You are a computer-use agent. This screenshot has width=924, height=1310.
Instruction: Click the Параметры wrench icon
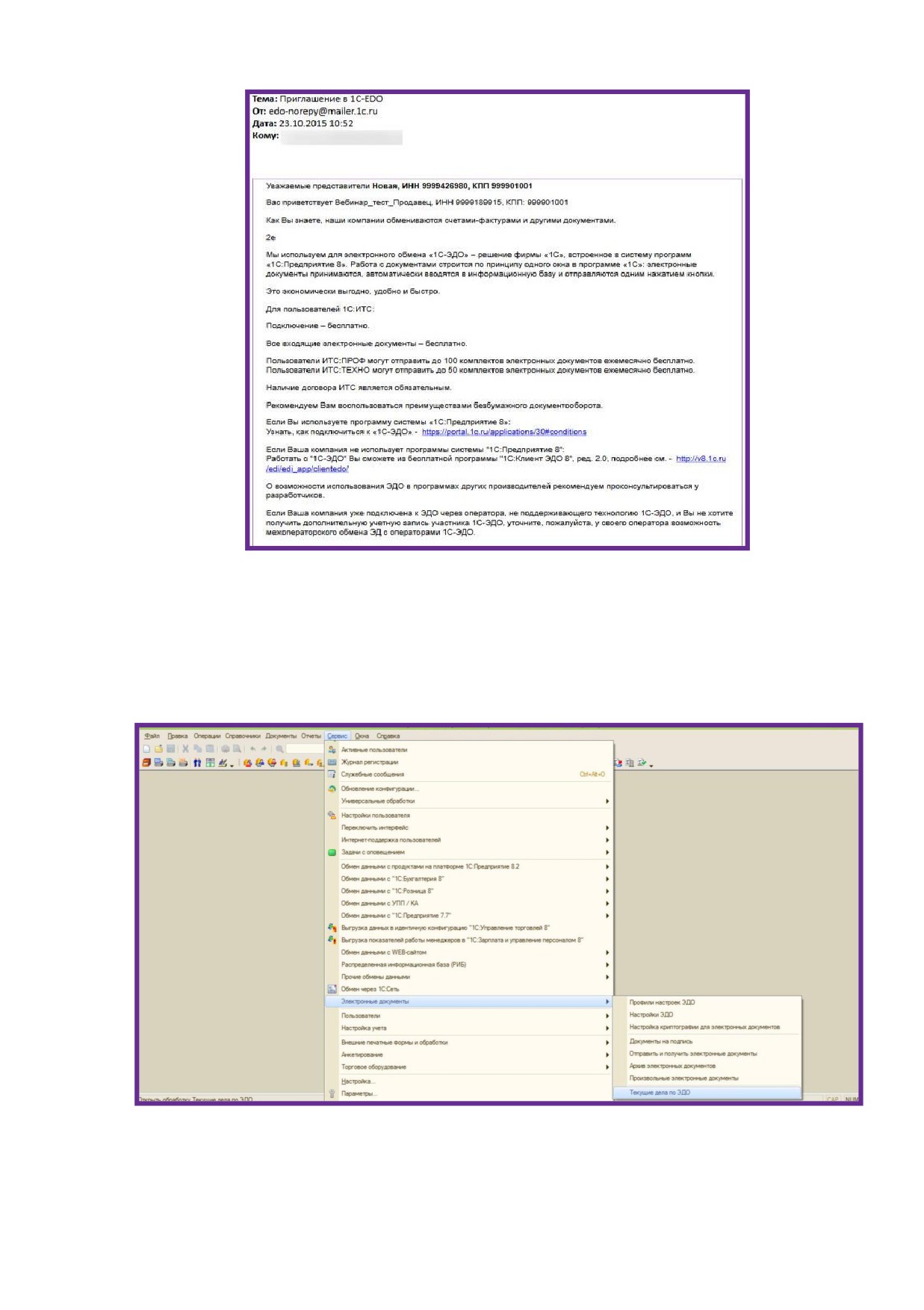(x=332, y=1093)
